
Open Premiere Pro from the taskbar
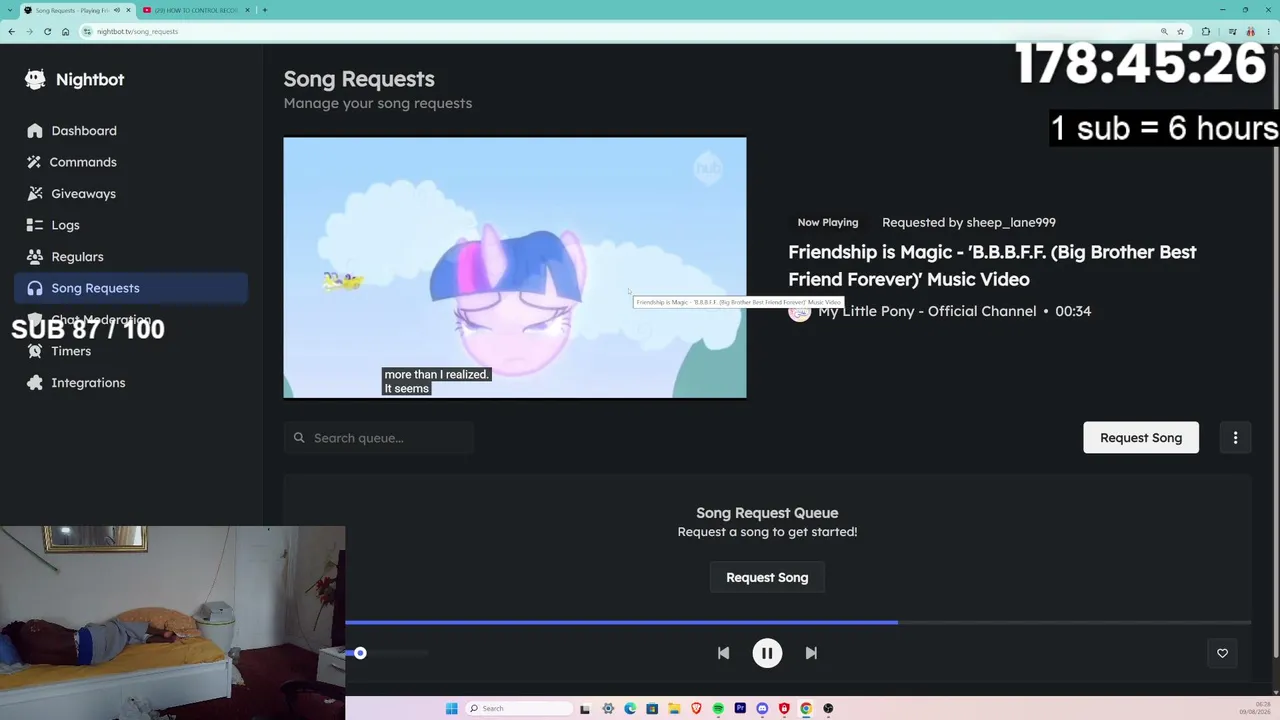[740, 709]
